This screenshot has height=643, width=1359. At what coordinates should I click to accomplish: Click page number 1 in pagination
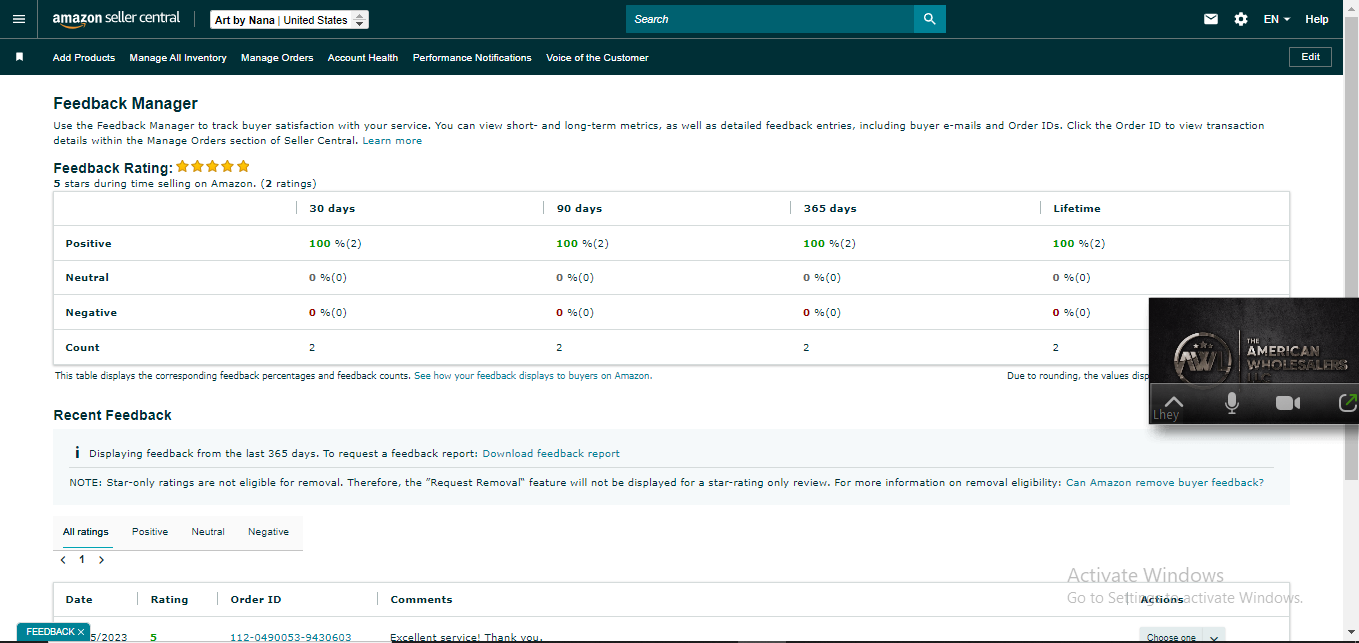pos(82,560)
